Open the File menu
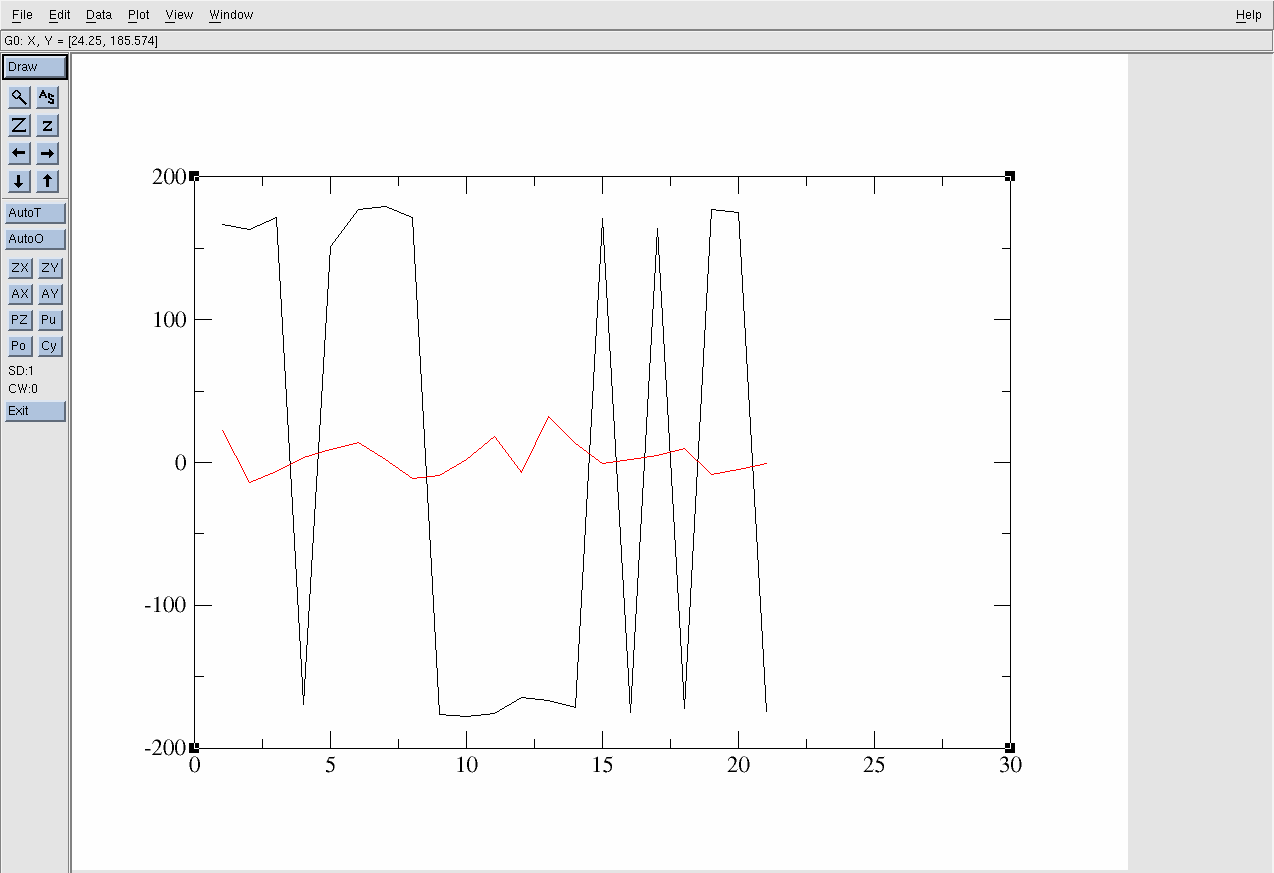This screenshot has height=873, width=1274. (x=22, y=15)
